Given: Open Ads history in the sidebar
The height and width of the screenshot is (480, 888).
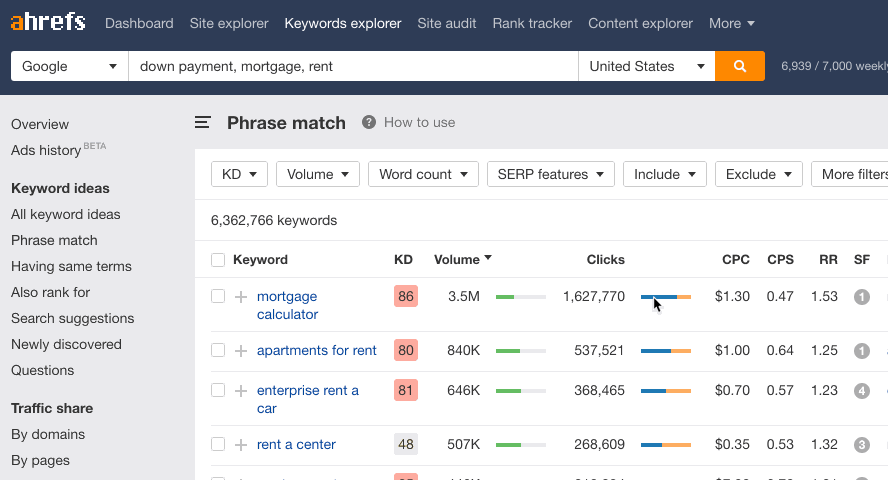Looking at the screenshot, I should (46, 150).
